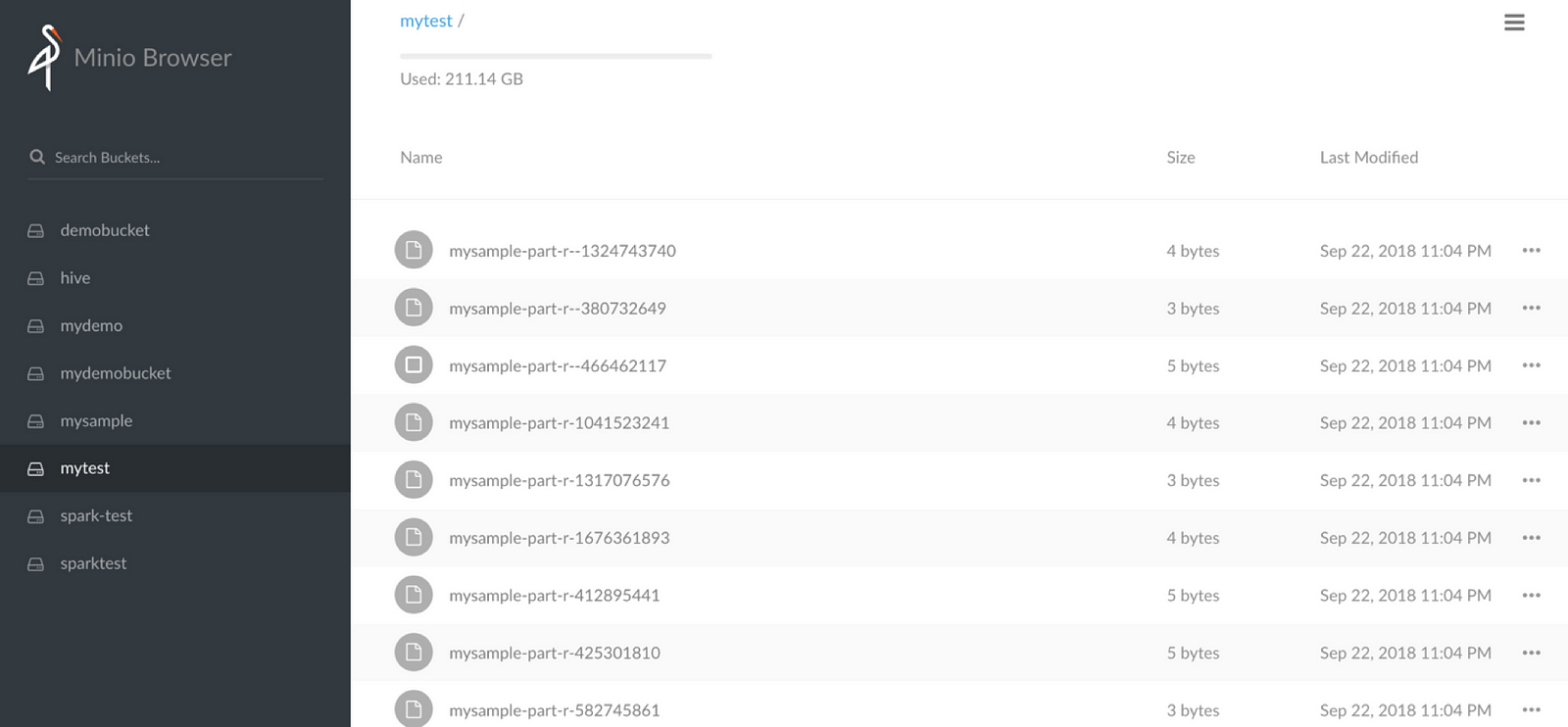Screen dimensions: 1568x727
Task: Select file mysample-part-r-1676361893 via its icon
Action: click(414, 538)
